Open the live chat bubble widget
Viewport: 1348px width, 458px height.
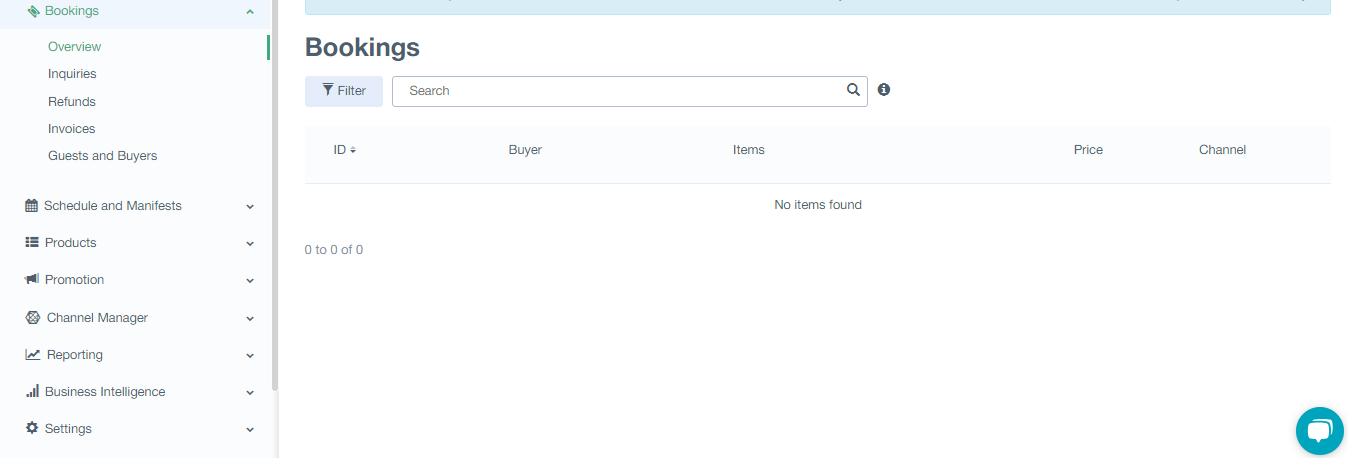point(1319,431)
